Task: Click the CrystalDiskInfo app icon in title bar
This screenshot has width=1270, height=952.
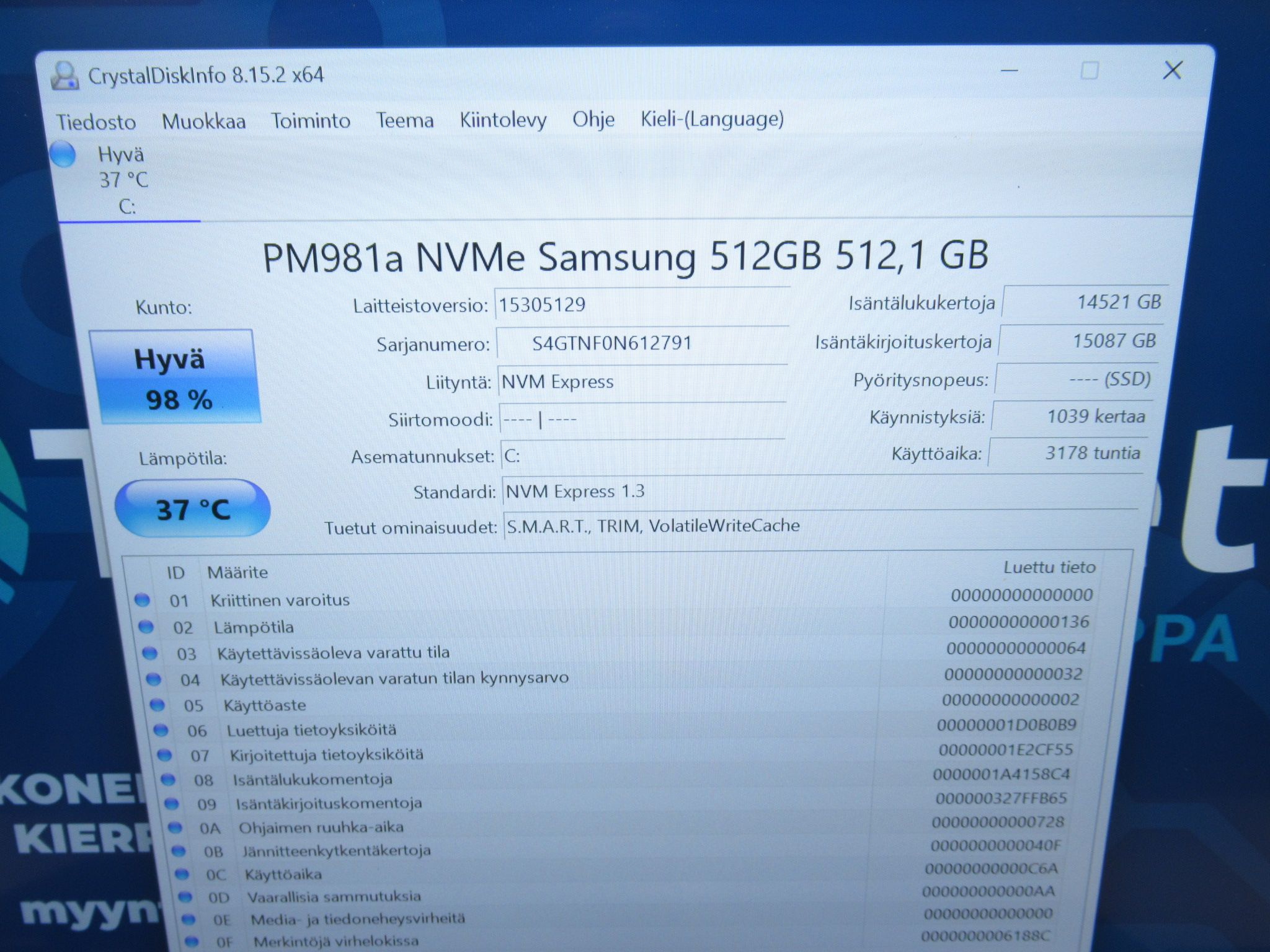Action: tap(64, 76)
